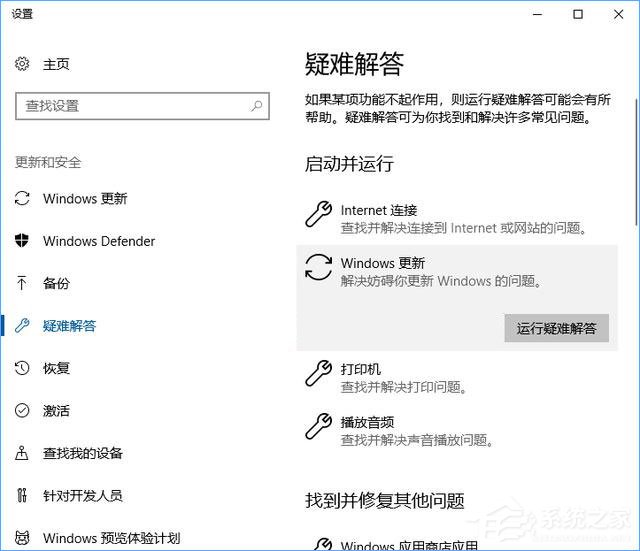This screenshot has height=551, width=640.
Task: Click the magnifier icon in search box
Action: coord(256,106)
